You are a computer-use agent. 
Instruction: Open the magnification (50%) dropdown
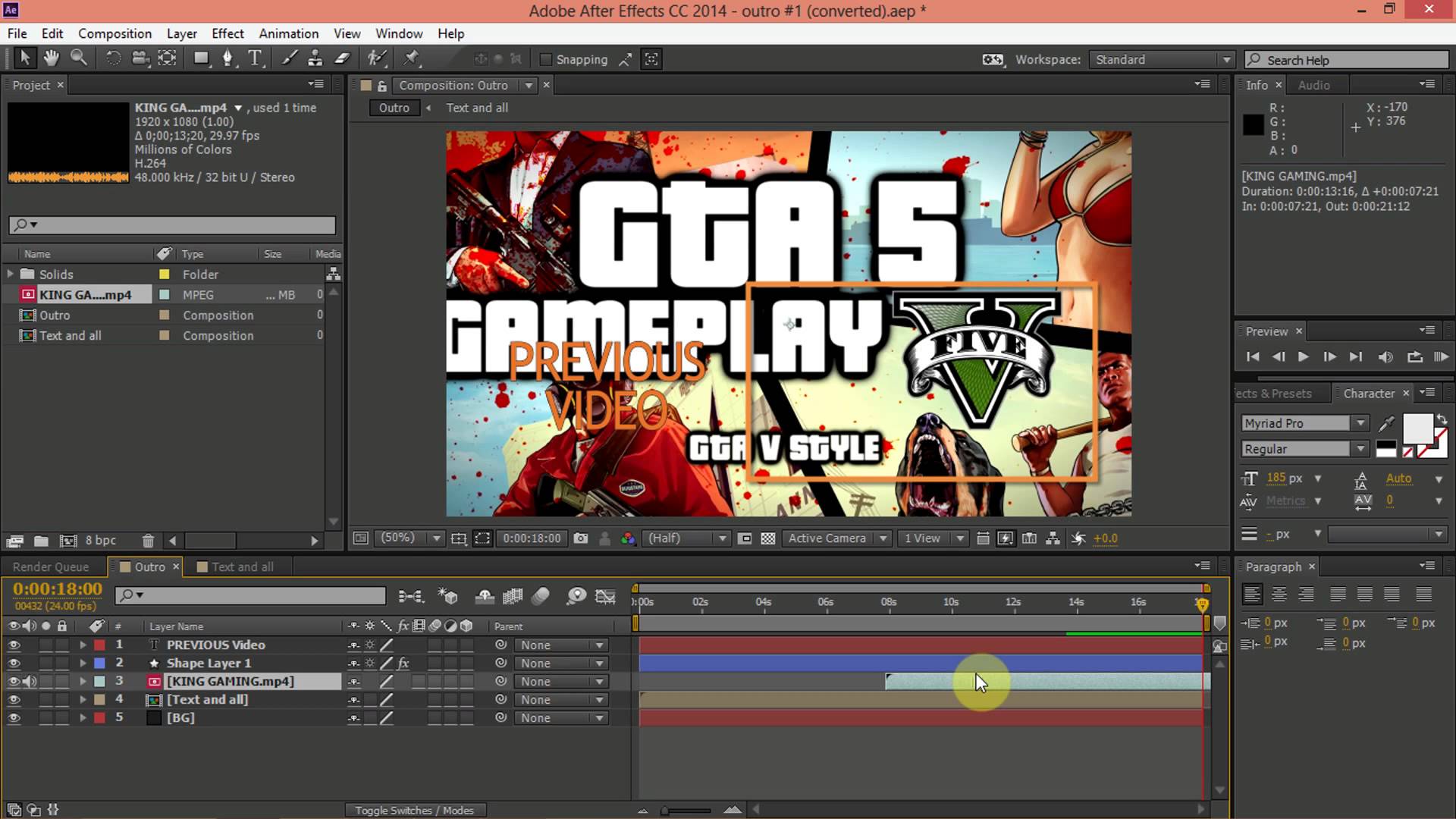[x=410, y=538]
